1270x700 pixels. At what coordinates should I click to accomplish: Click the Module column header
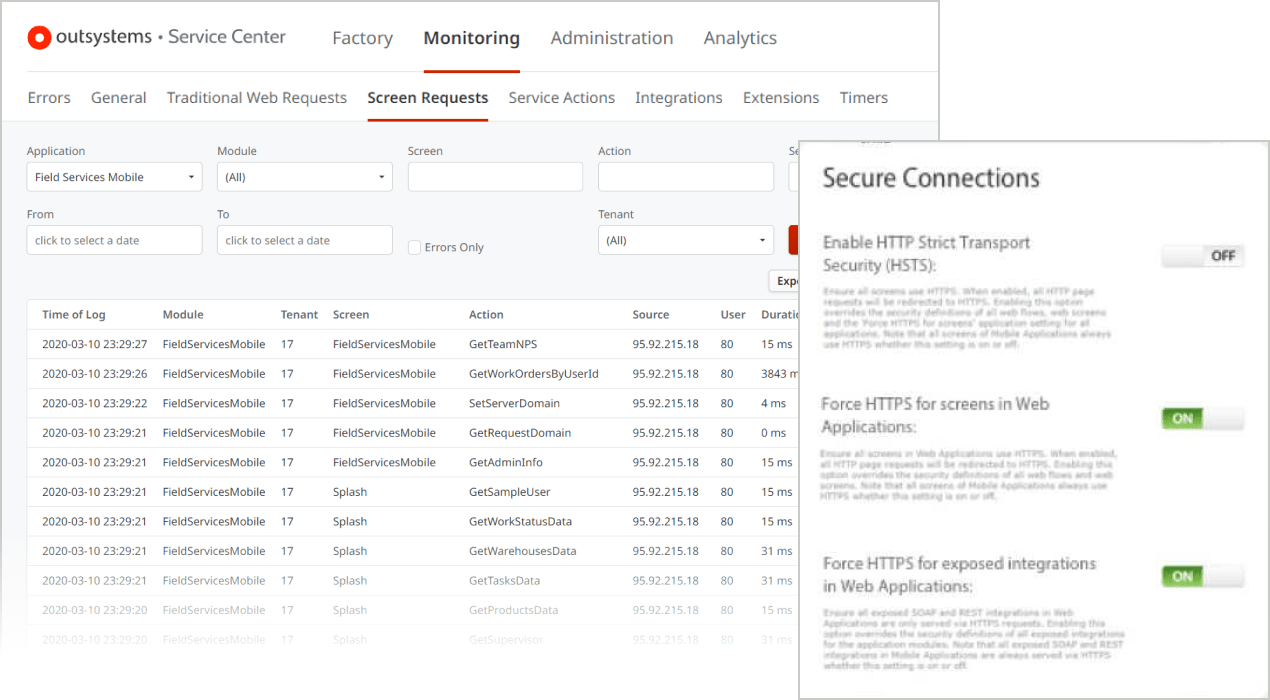[183, 314]
